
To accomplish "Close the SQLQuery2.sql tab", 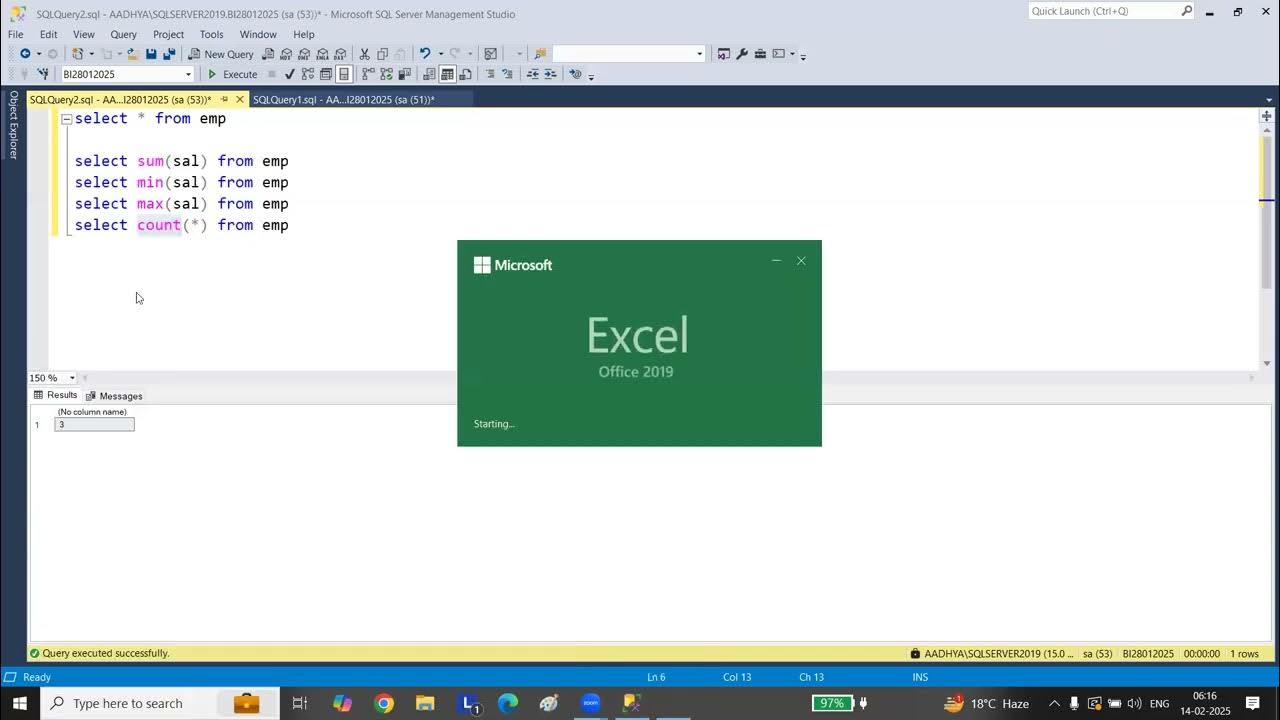I will coord(240,99).
